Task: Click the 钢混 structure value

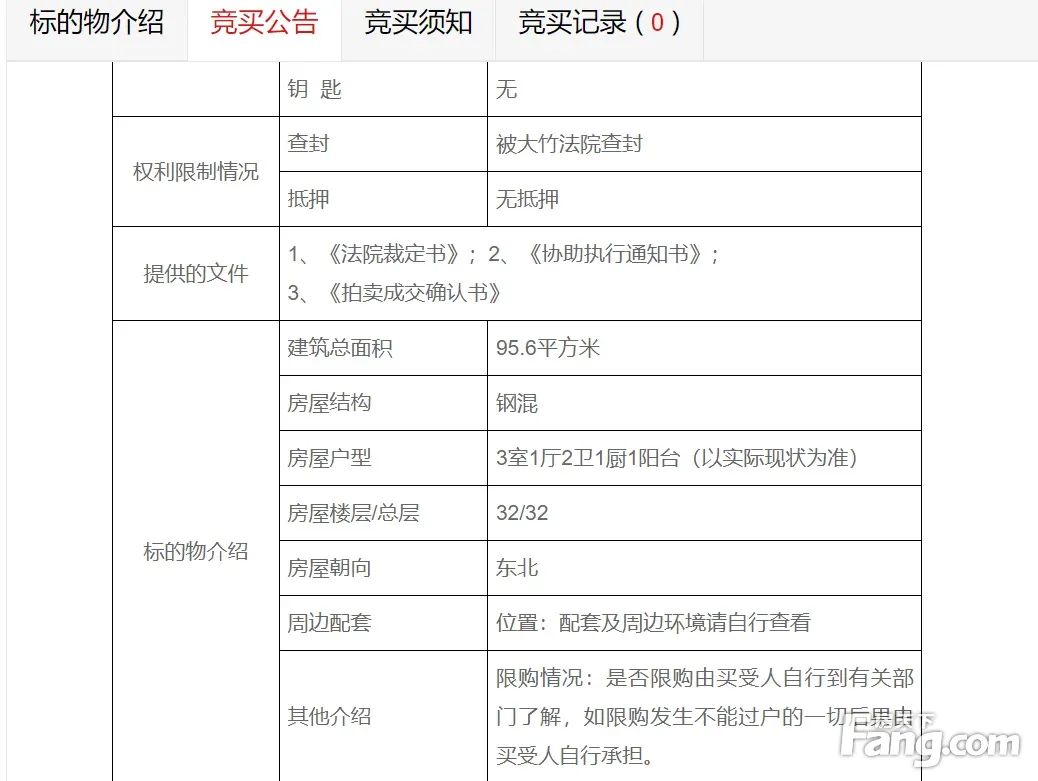Action: tap(517, 403)
